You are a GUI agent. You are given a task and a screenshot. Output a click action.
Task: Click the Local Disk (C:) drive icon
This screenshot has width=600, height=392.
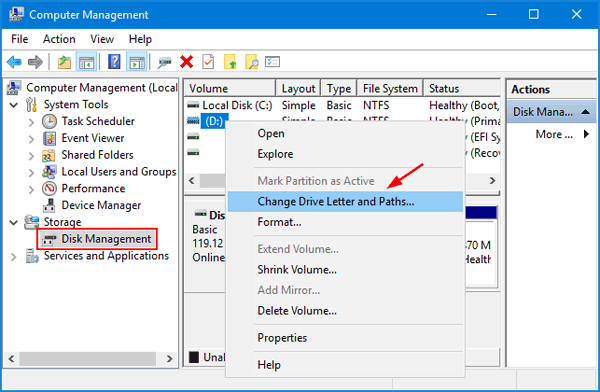tap(193, 105)
